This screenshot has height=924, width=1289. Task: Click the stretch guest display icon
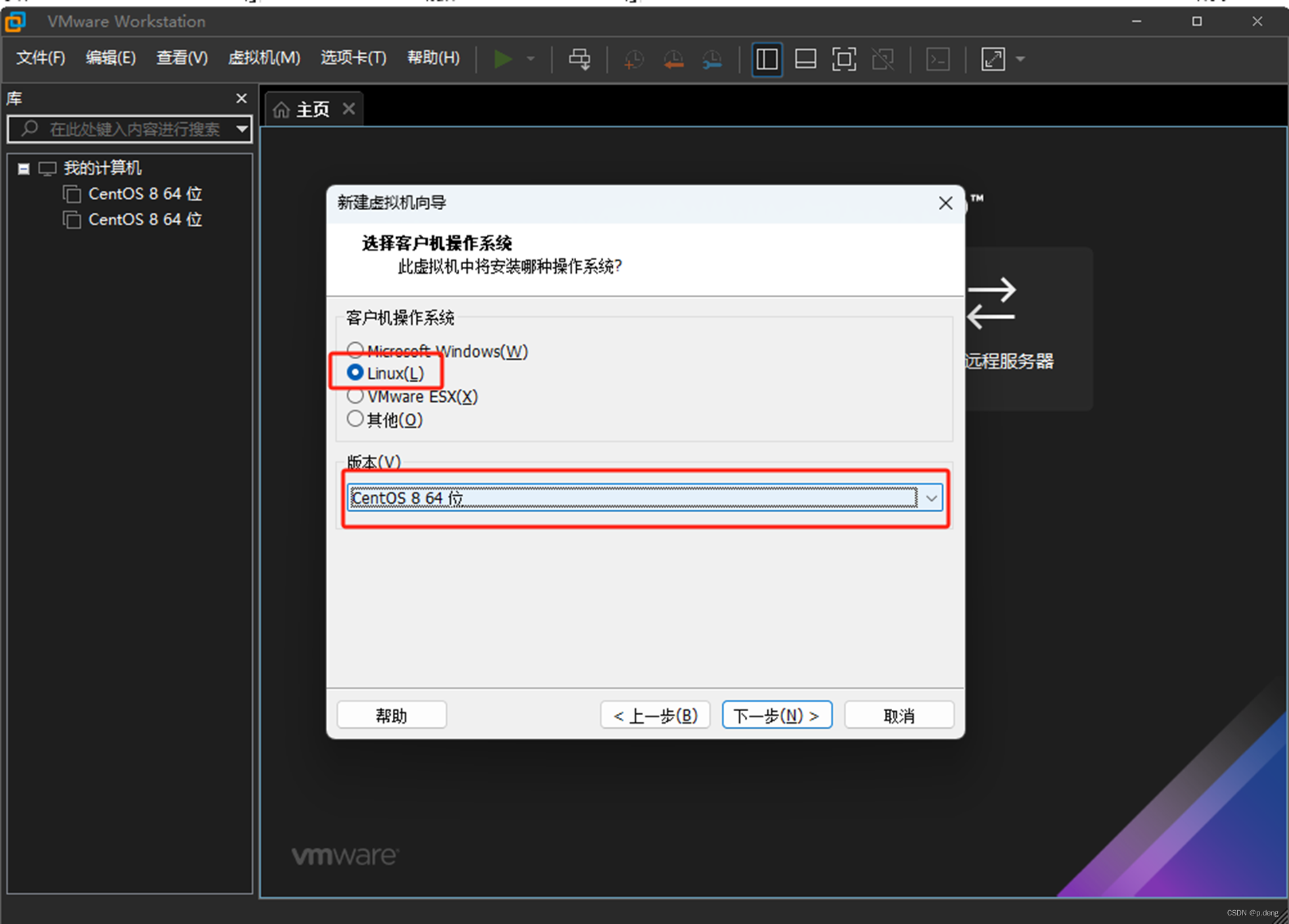tap(993, 59)
